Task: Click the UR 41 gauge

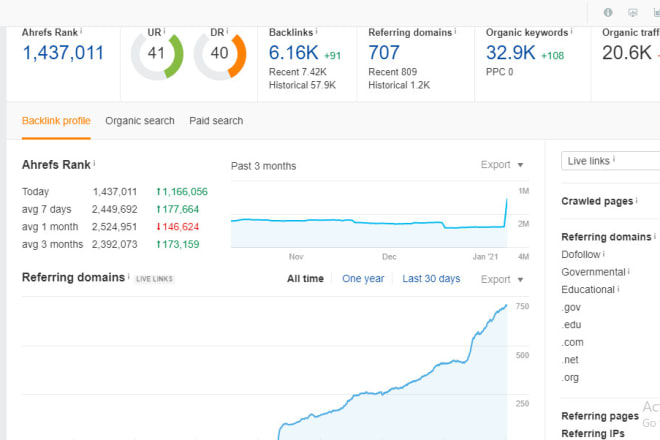Action: tap(157, 56)
